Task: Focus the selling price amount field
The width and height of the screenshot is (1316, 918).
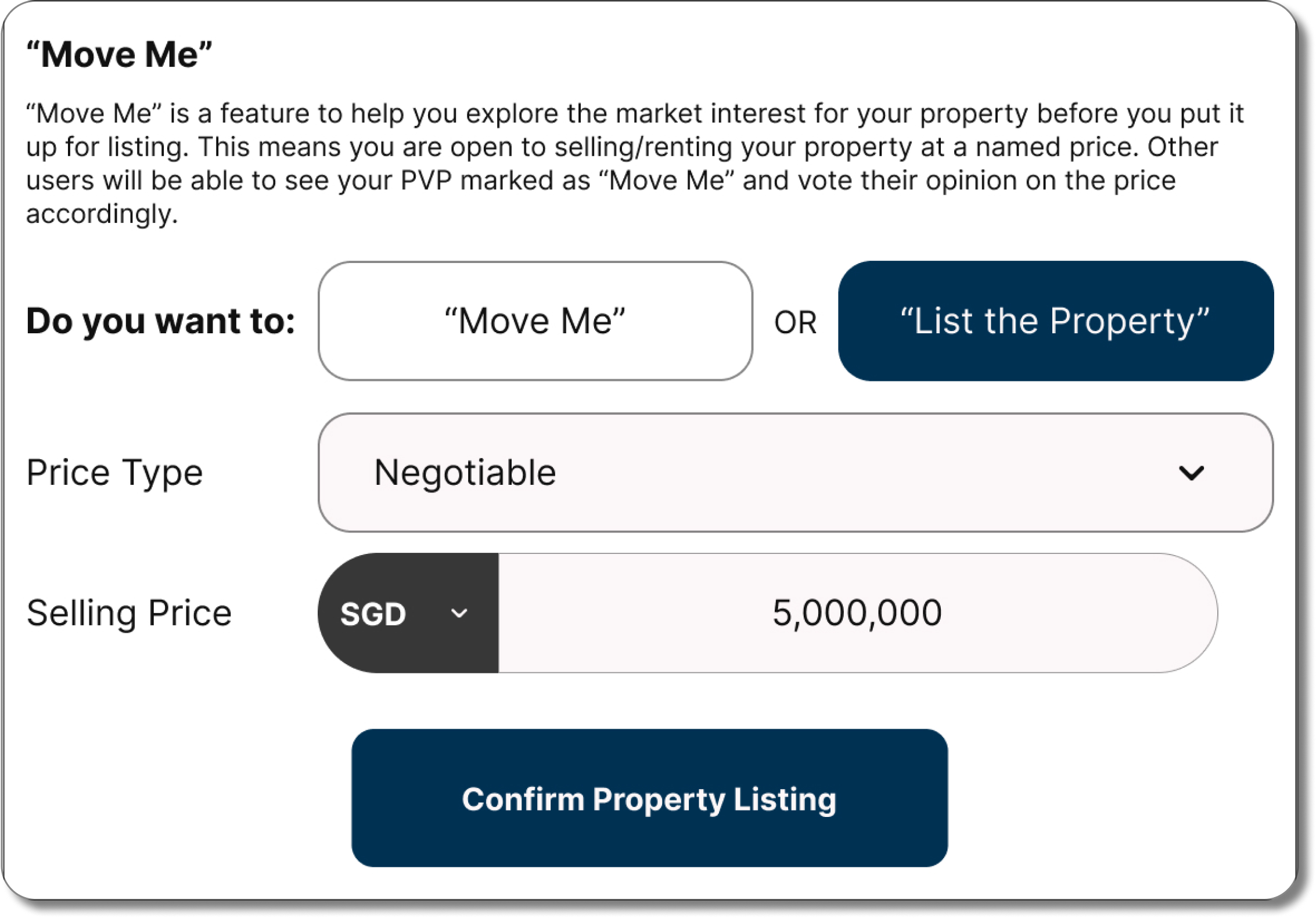Action: [x=857, y=613]
